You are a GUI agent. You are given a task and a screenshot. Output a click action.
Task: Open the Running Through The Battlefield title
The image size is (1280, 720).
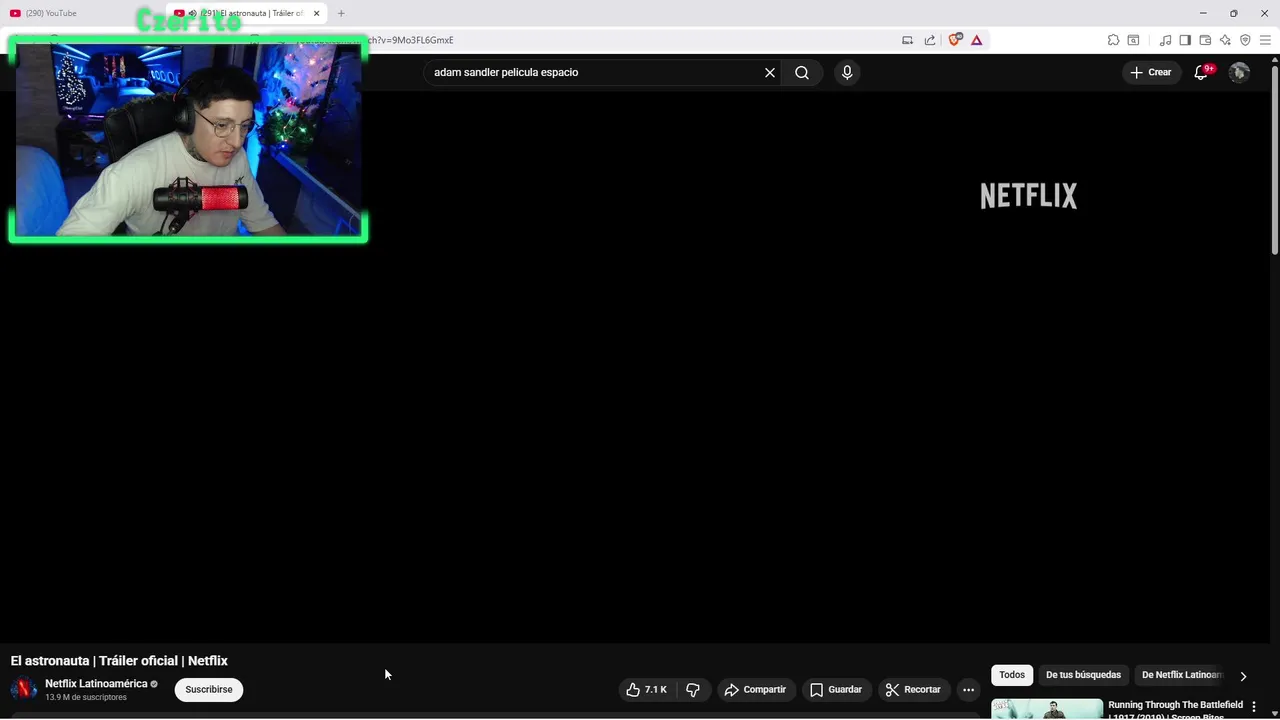(x=1175, y=710)
